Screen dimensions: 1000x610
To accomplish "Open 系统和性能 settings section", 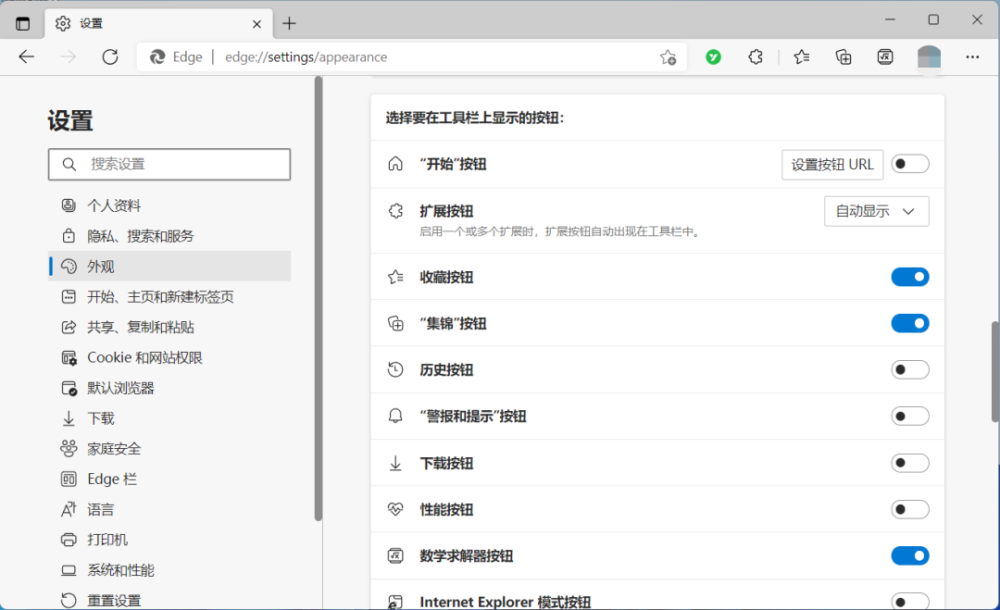I will coord(170,570).
